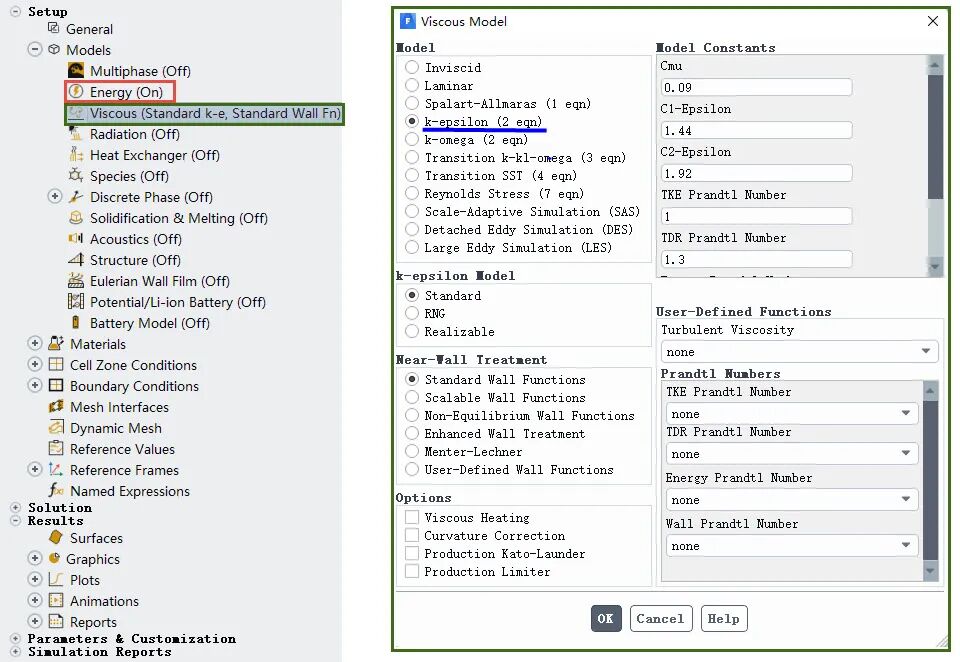Image resolution: width=960 pixels, height=662 pixels.
Task: Click OK in the Viscous Model dialog
Action: 606,618
